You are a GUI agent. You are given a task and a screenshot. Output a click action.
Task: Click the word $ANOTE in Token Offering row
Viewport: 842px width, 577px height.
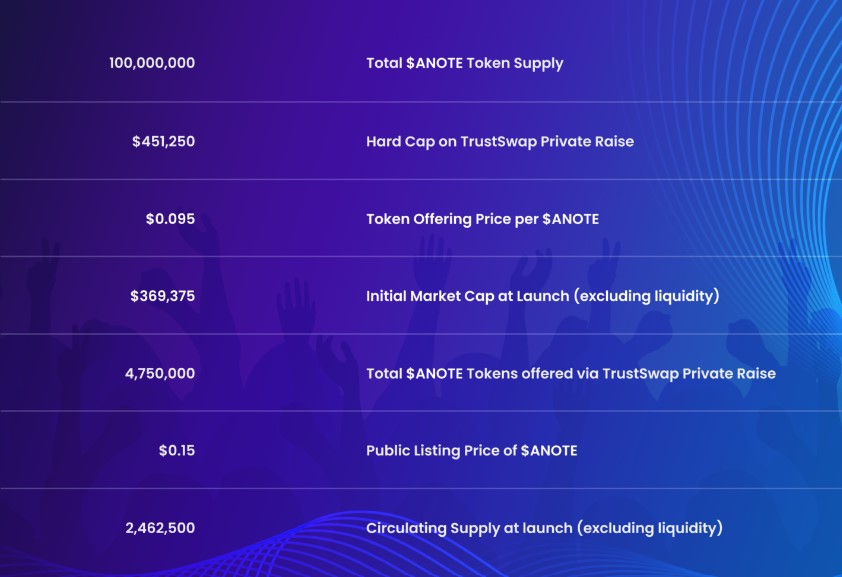tap(570, 218)
